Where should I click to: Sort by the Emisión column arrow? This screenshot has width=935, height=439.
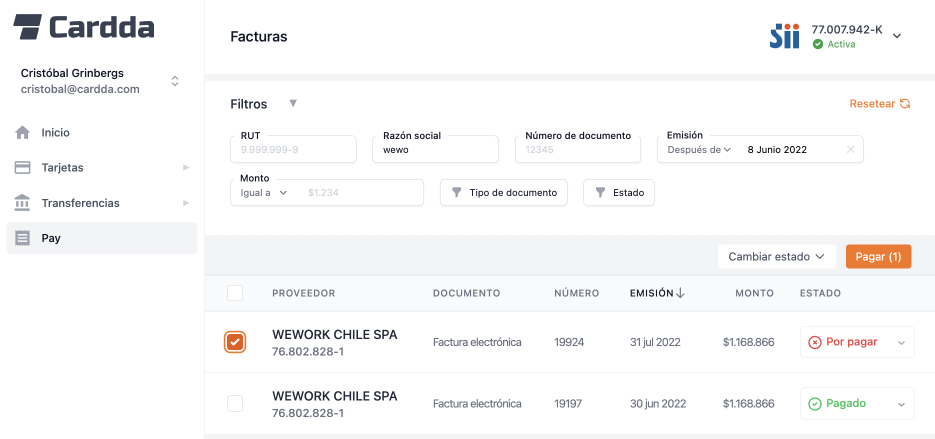click(x=681, y=293)
